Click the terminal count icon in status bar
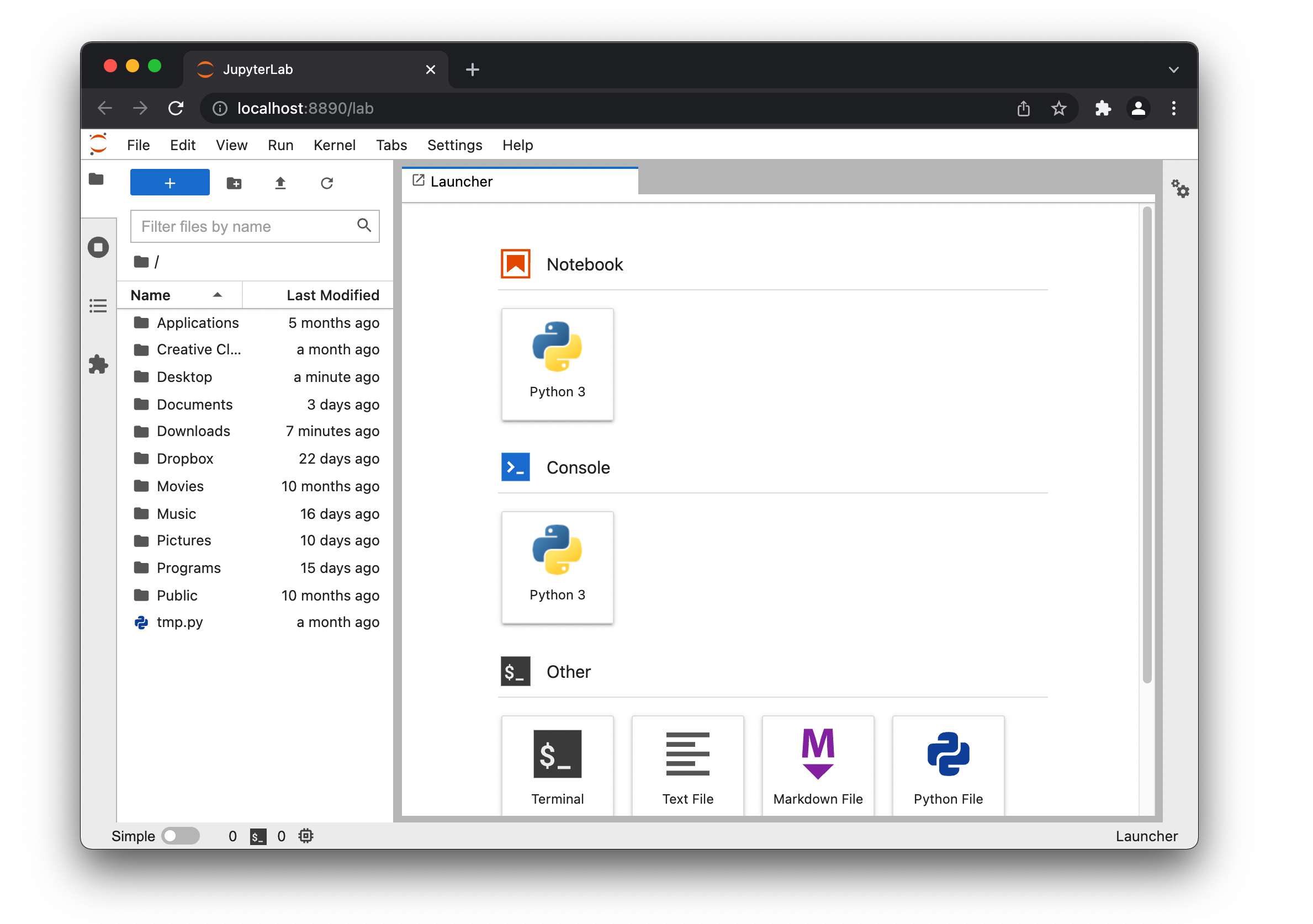The height and width of the screenshot is (924, 1313). coord(258,837)
